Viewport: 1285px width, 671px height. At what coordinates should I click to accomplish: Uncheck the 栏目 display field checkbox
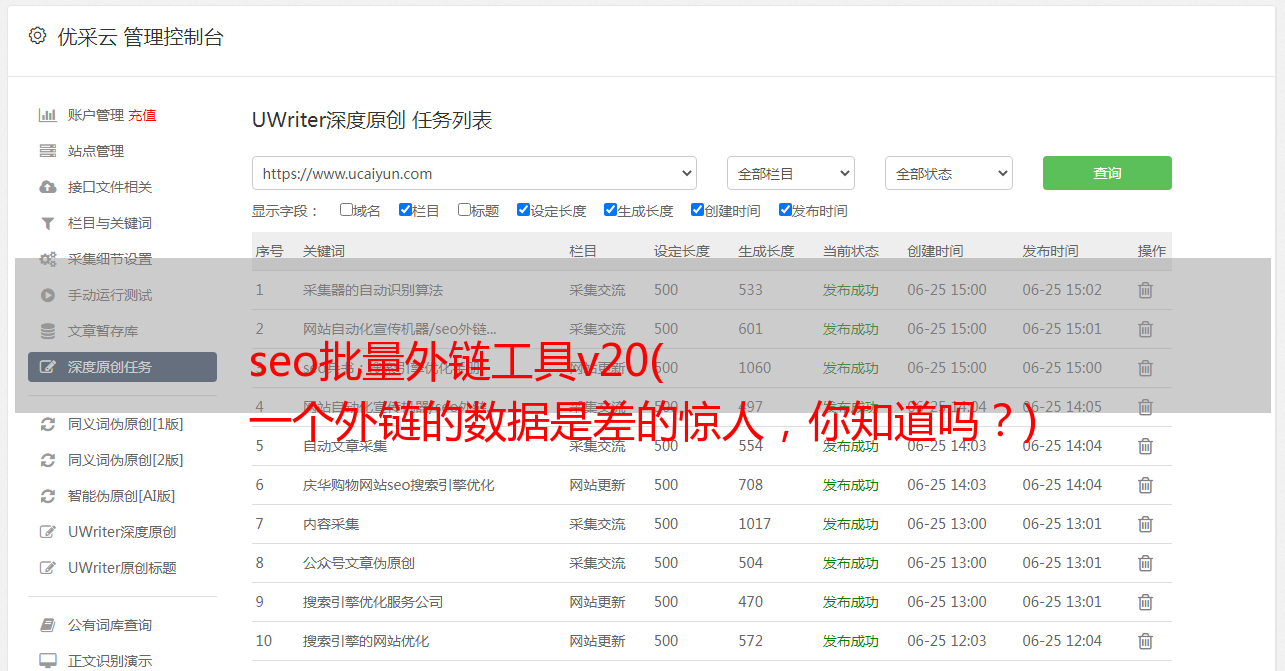point(405,210)
